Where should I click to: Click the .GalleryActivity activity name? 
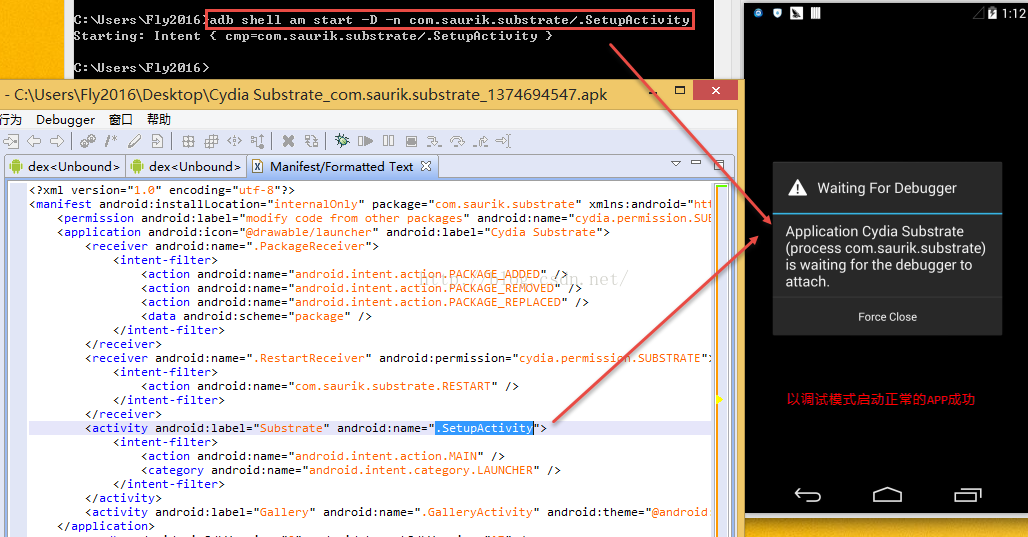click(x=477, y=512)
